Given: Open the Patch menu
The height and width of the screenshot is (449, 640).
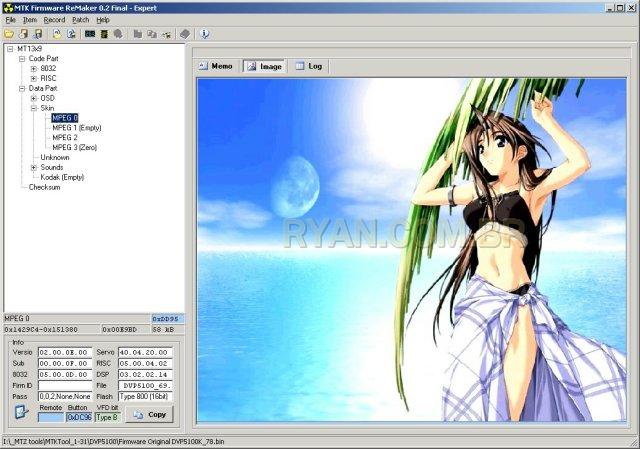Looking at the screenshot, I should point(80,20).
